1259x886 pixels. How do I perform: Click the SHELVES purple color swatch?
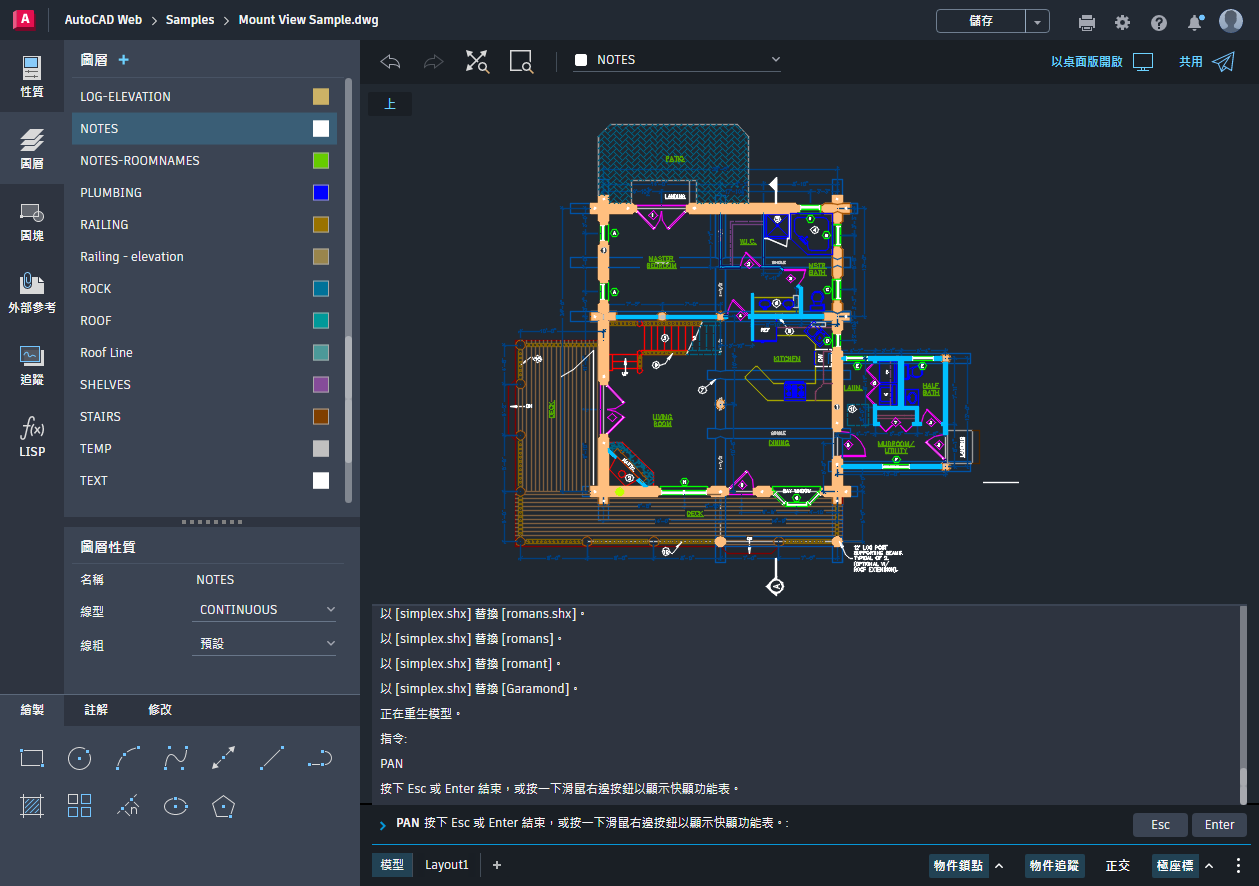click(x=321, y=384)
